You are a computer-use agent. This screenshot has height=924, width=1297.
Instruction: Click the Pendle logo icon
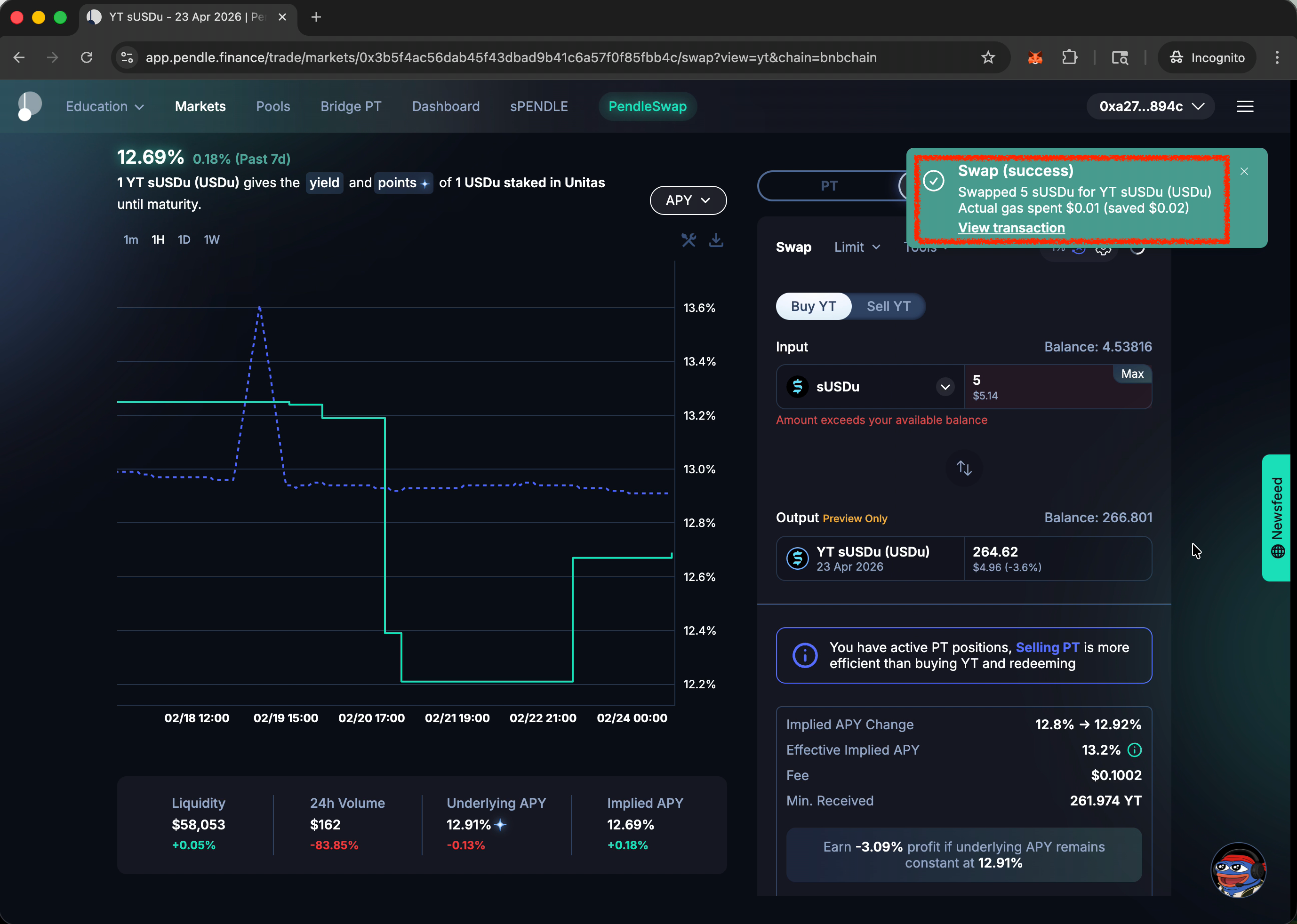[30, 106]
